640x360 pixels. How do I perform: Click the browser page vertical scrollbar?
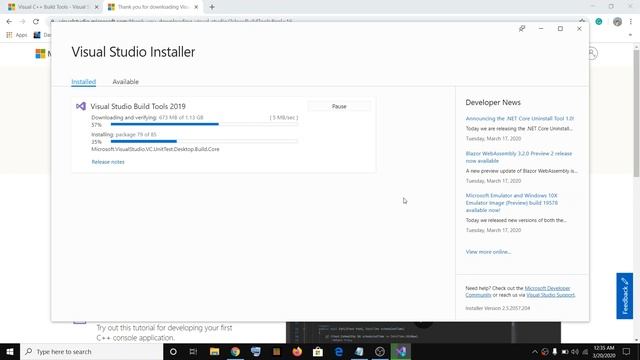coord(636,113)
